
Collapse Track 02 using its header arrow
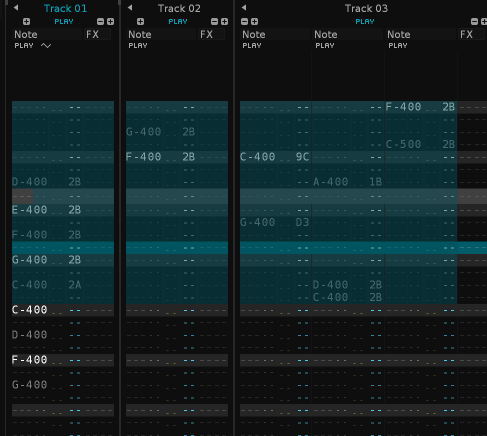point(130,8)
